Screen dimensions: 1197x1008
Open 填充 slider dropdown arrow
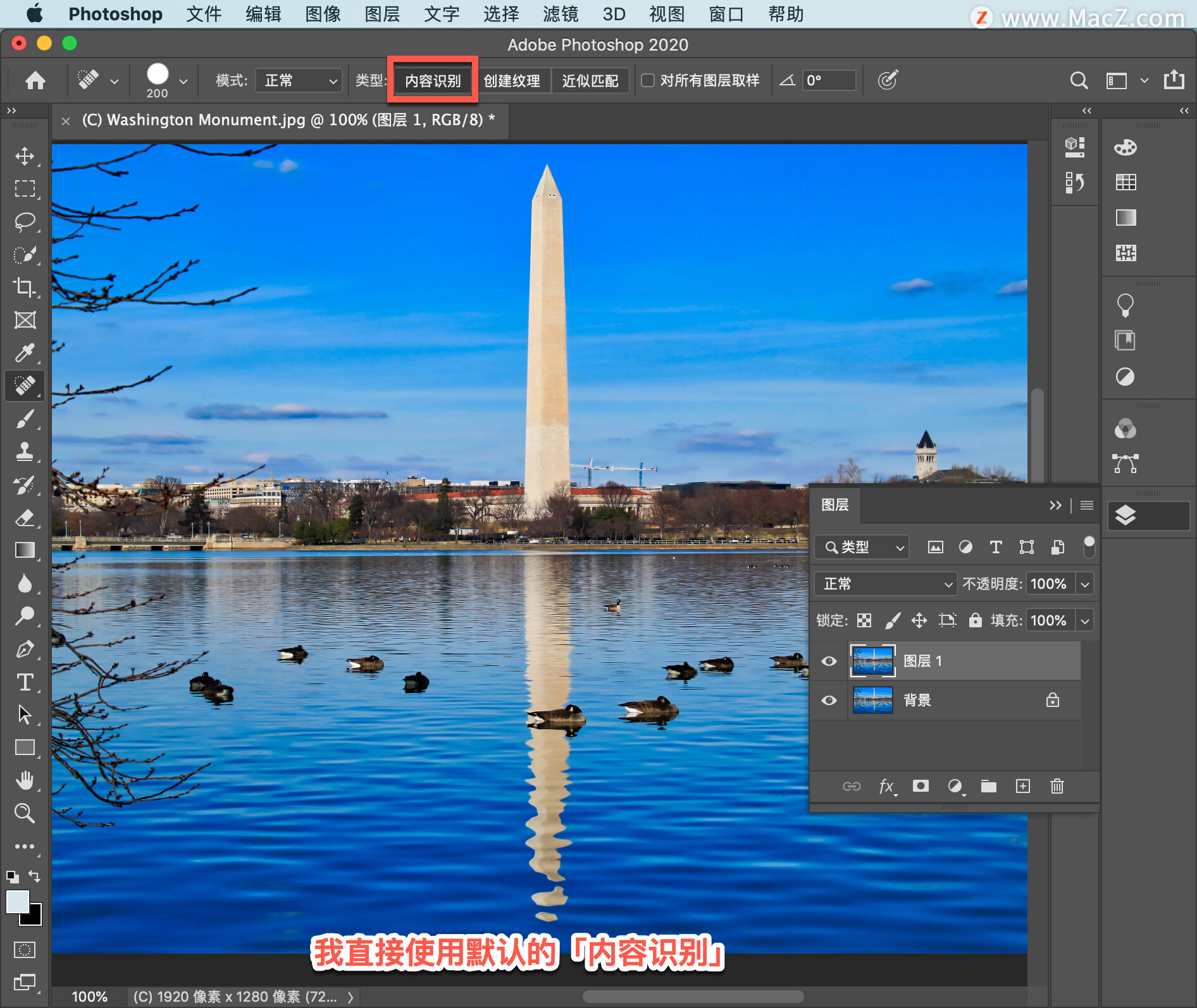tap(1085, 620)
